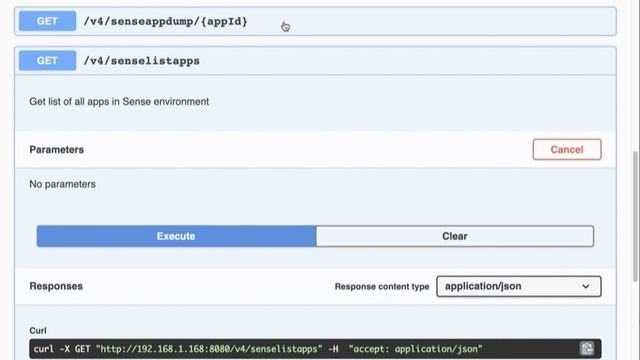This screenshot has width=640, height=360.
Task: Cancel the try-it-out mode
Action: (x=567, y=149)
